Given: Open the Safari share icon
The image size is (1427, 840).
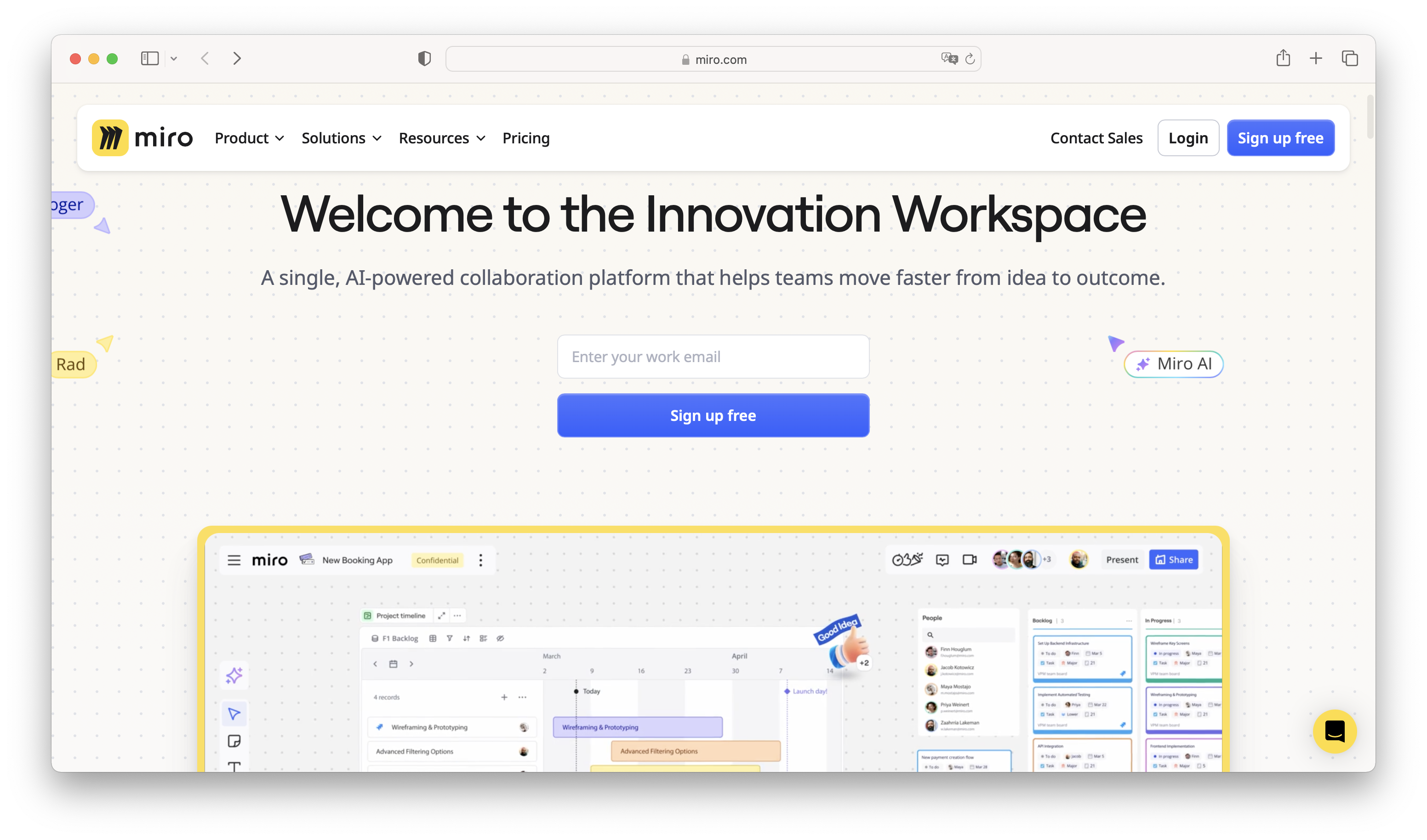Looking at the screenshot, I should [x=1283, y=58].
